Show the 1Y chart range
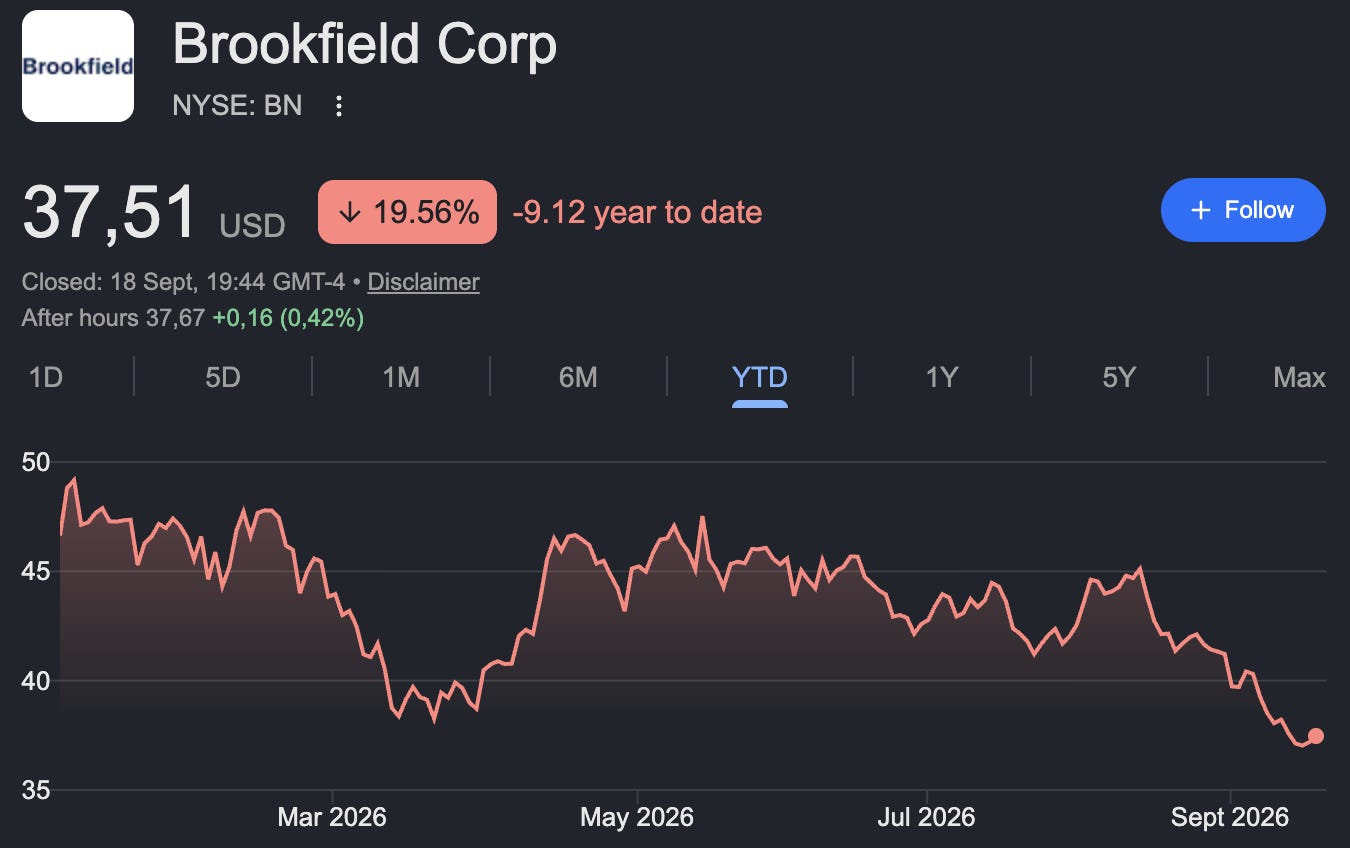The width and height of the screenshot is (1350, 848). [942, 377]
